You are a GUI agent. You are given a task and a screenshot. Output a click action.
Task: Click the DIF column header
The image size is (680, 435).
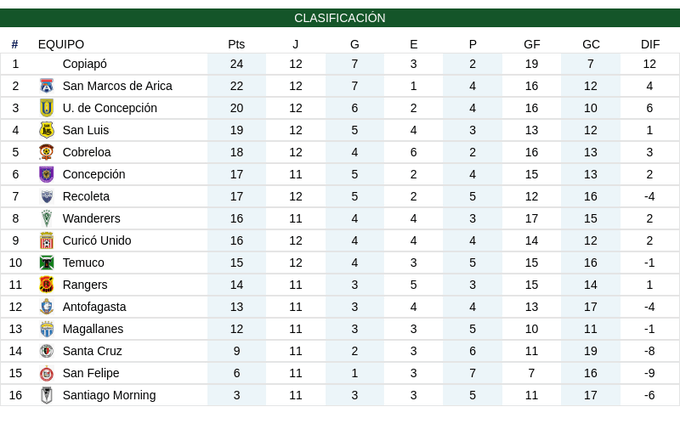[x=650, y=44]
